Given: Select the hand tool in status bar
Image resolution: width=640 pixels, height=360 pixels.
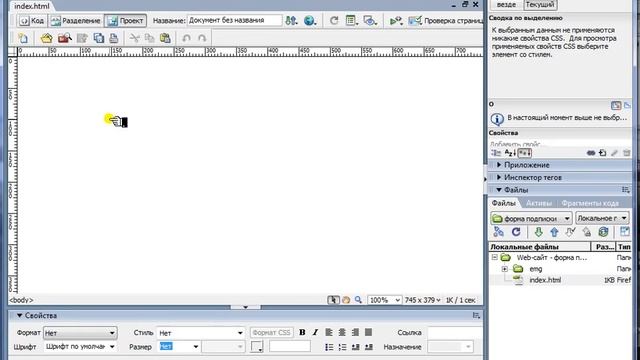Looking at the screenshot, I should pyautogui.click(x=346, y=300).
